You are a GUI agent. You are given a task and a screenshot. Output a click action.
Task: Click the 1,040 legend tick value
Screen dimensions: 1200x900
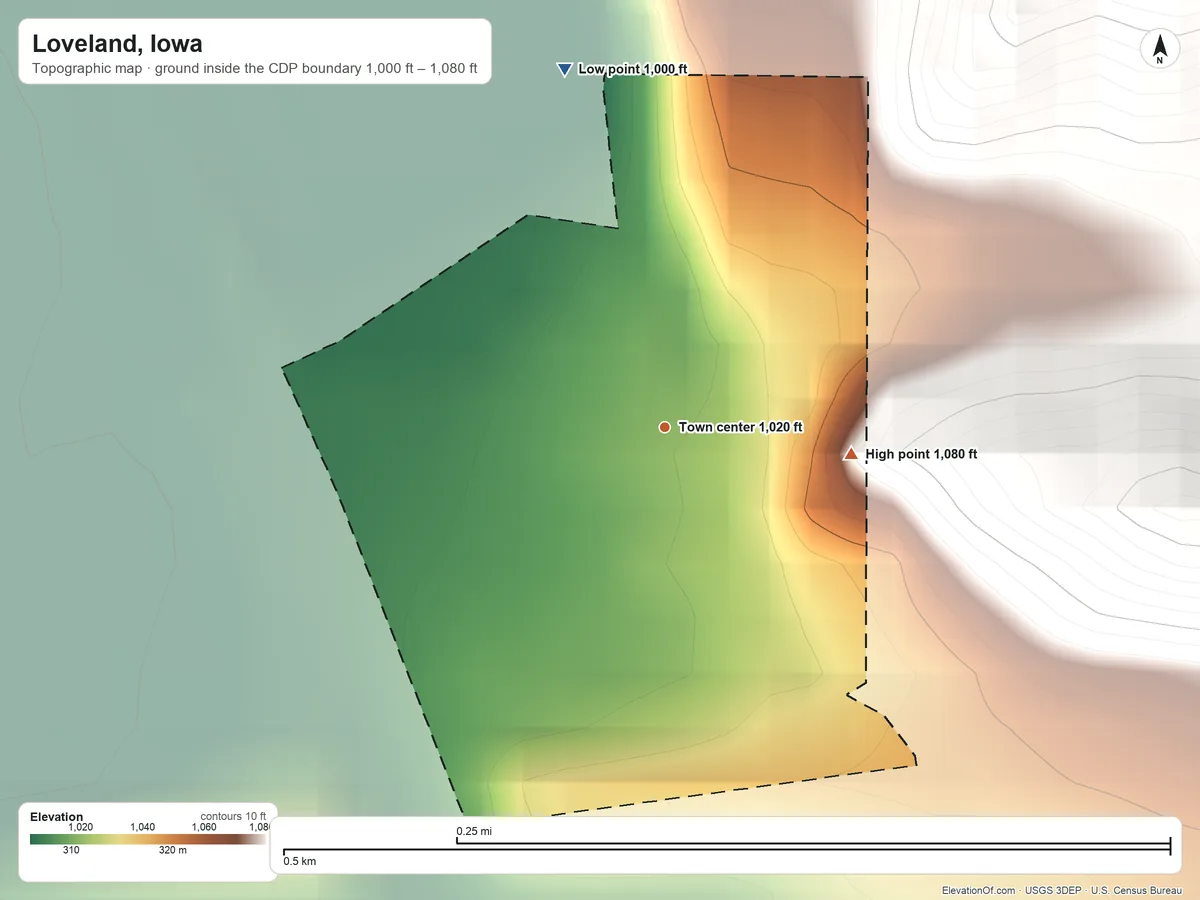pos(143,827)
